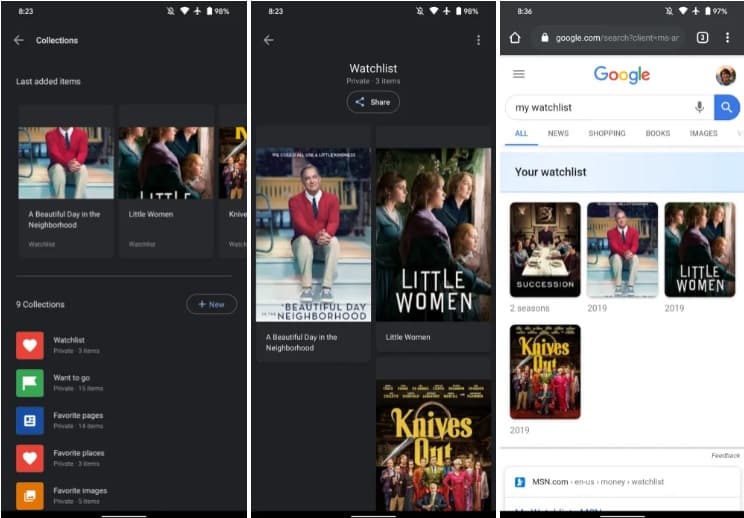This screenshot has height=518, width=744.
Task: Tap the blue search magnifier button
Action: click(726, 107)
